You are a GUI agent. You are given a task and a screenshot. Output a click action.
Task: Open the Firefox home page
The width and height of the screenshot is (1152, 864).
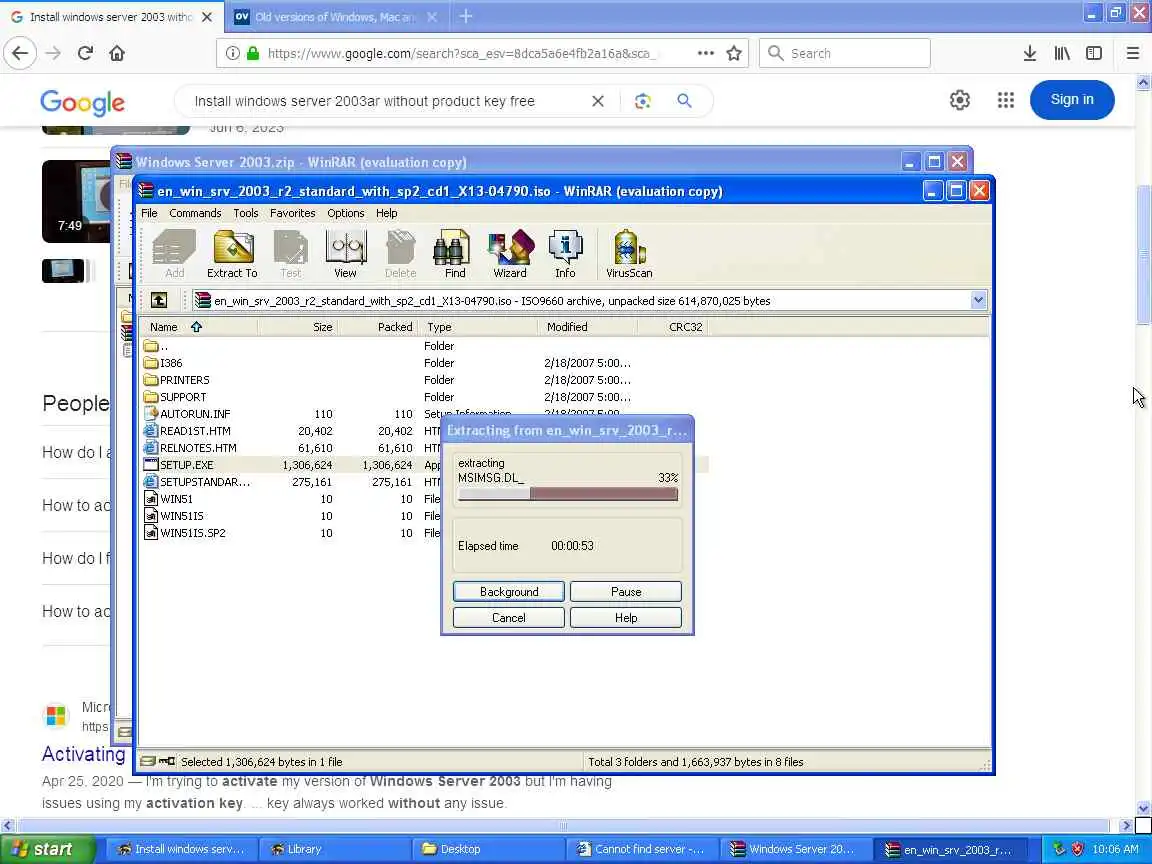(117, 53)
